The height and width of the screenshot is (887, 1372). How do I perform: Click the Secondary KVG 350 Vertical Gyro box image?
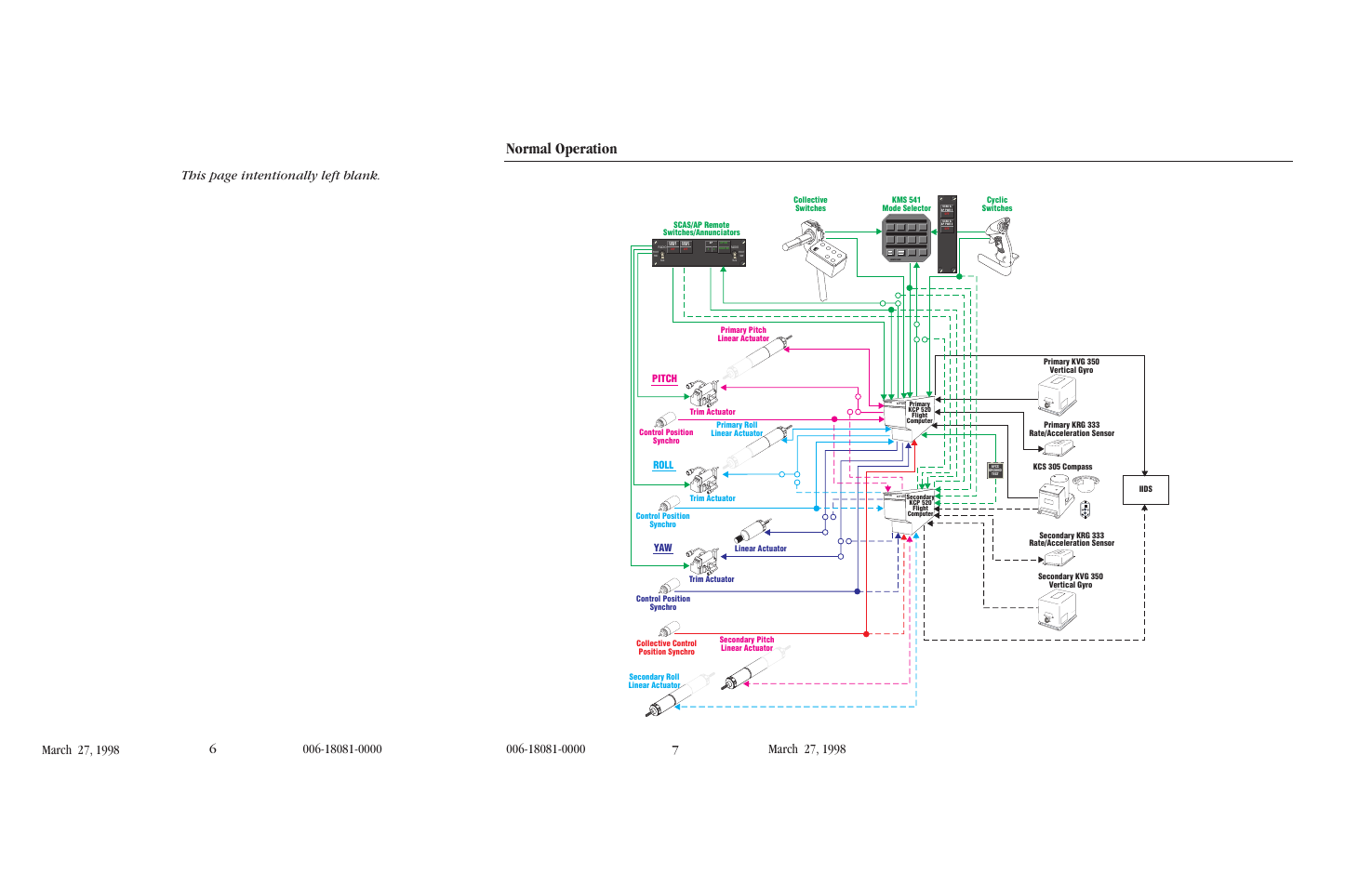point(1057,610)
